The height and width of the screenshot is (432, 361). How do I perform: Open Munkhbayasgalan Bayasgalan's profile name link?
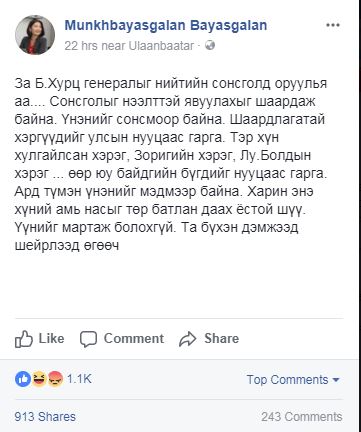(x=166, y=26)
